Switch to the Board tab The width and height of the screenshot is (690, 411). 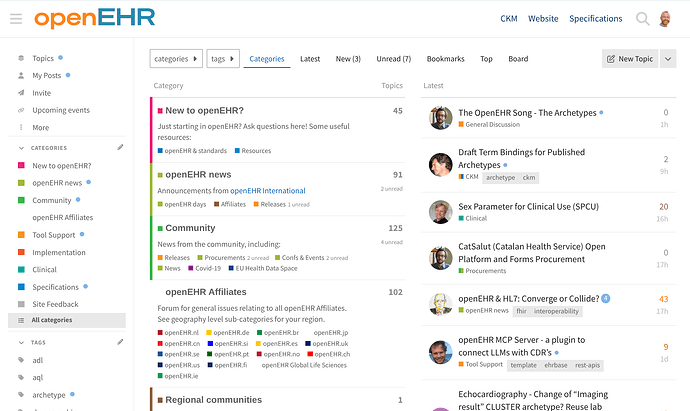coord(518,59)
